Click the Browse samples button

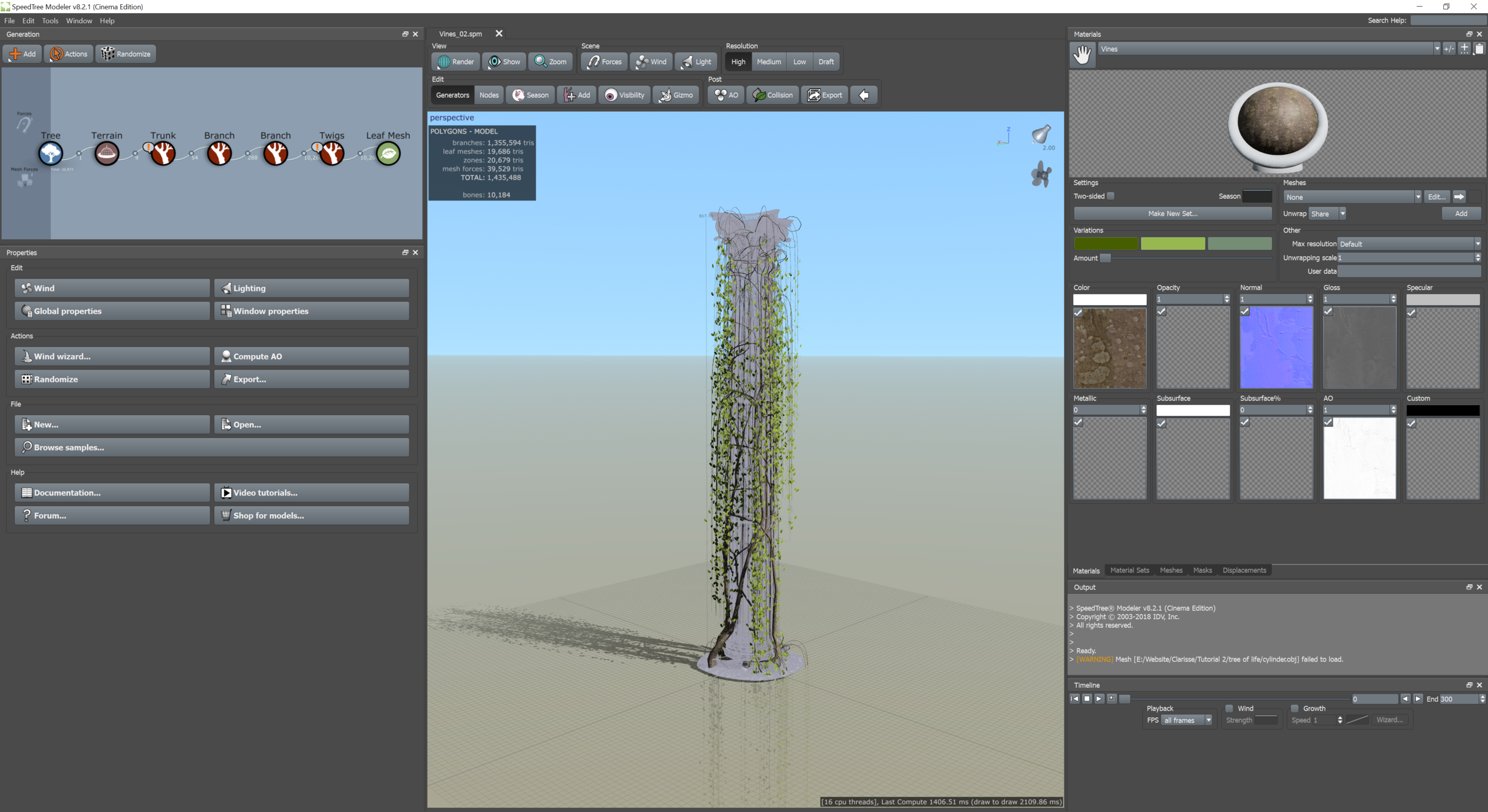[211, 447]
